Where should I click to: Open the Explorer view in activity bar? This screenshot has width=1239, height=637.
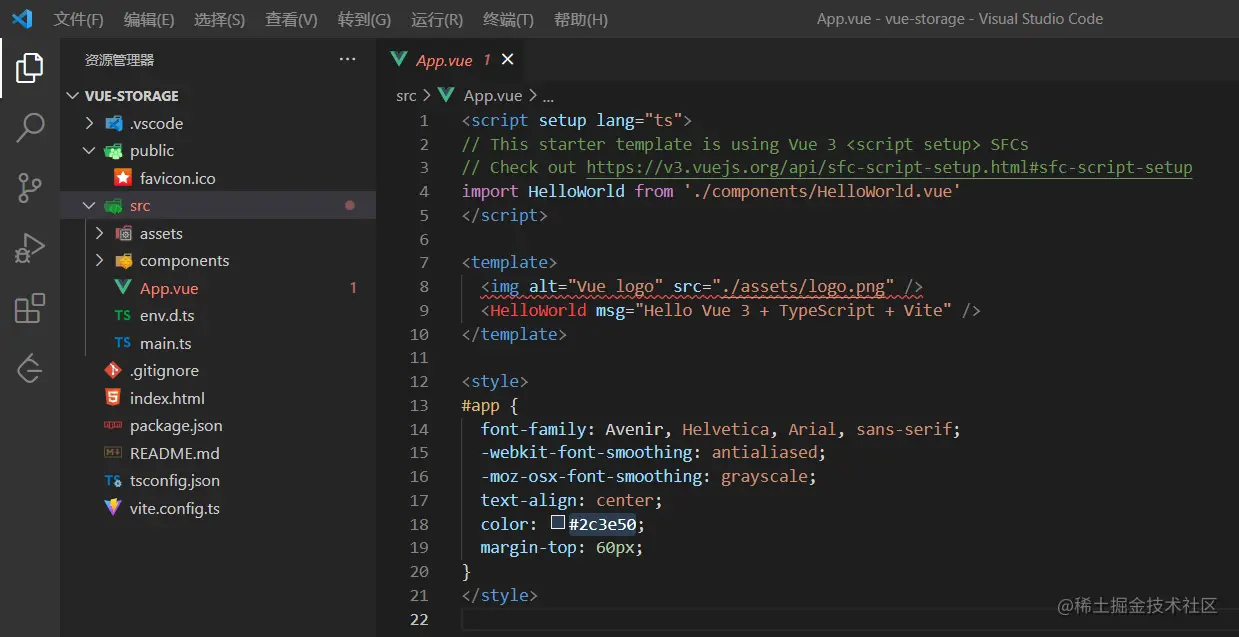click(30, 68)
